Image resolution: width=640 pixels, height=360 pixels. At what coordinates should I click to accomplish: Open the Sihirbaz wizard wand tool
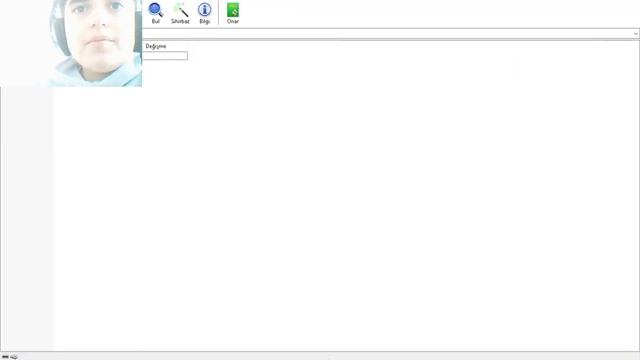tap(180, 13)
